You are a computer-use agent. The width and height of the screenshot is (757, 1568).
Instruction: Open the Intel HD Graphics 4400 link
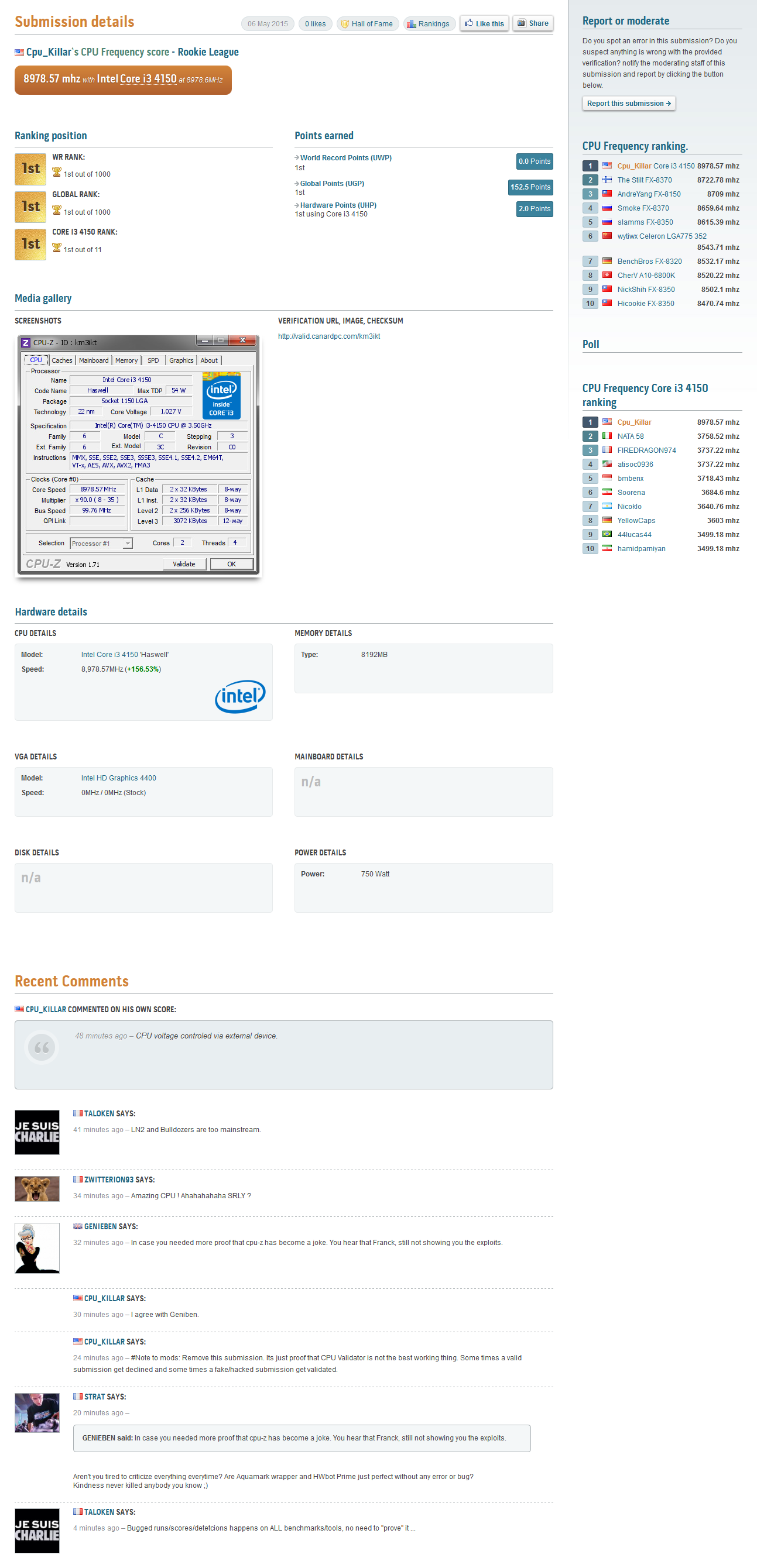coord(119,778)
